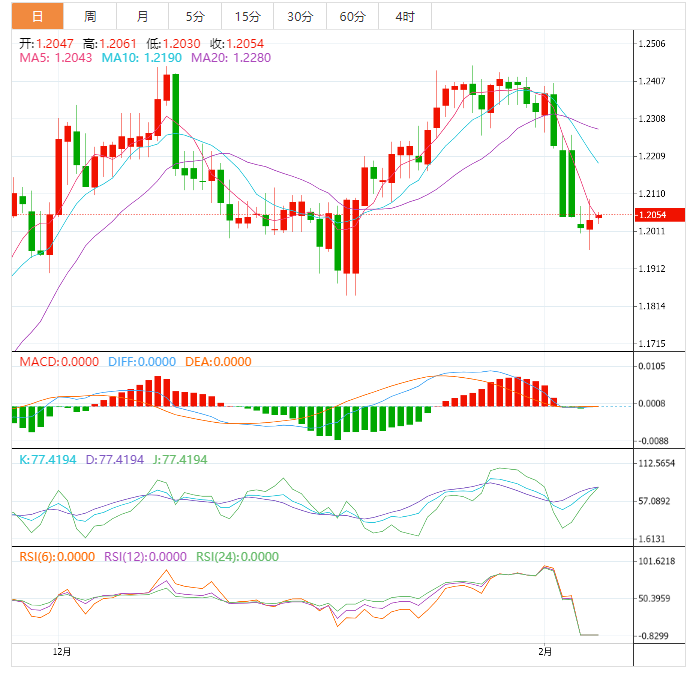693x674 pixels.
Task: Click the DIFF value label
Action: [142, 362]
